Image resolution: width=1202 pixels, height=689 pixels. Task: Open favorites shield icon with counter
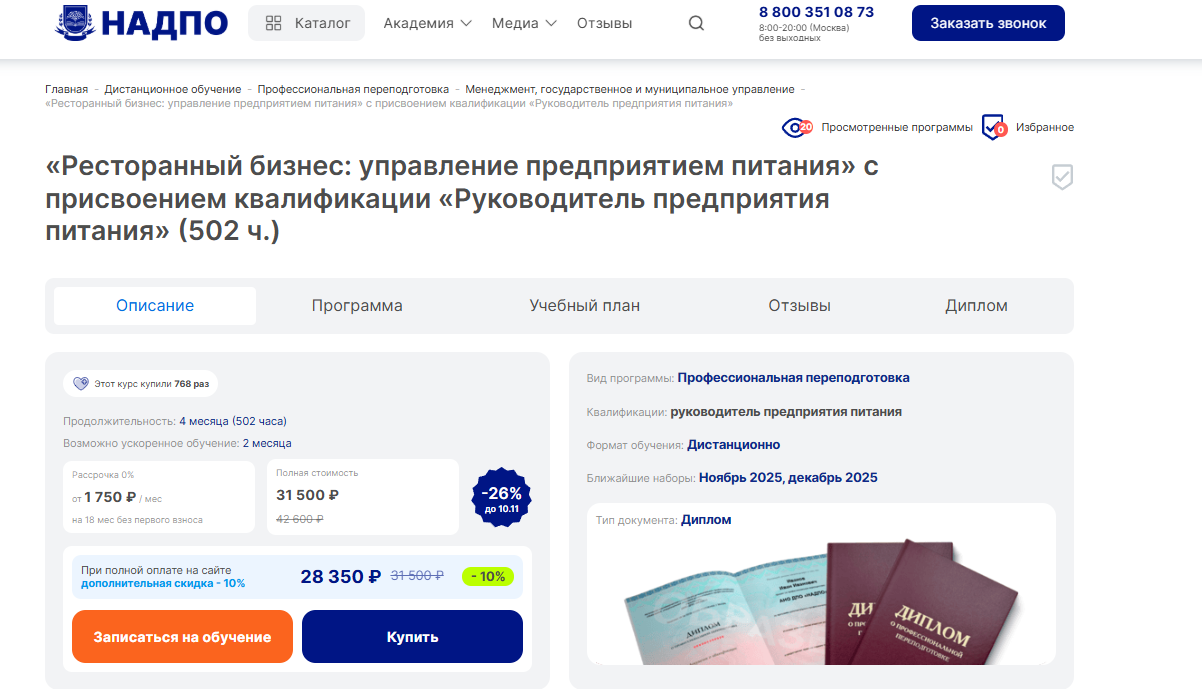coord(993,127)
